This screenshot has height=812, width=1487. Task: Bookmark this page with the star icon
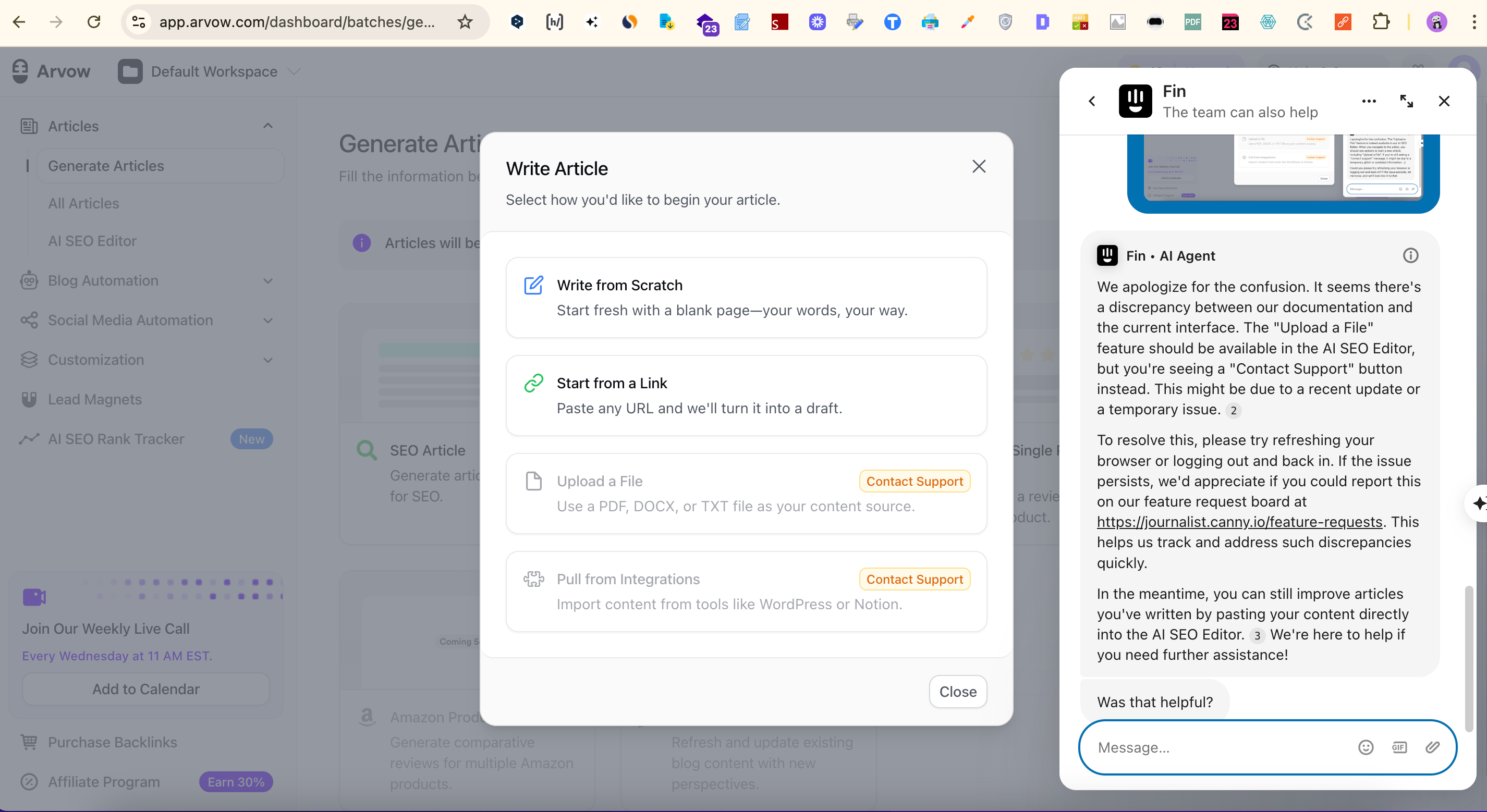coord(465,22)
